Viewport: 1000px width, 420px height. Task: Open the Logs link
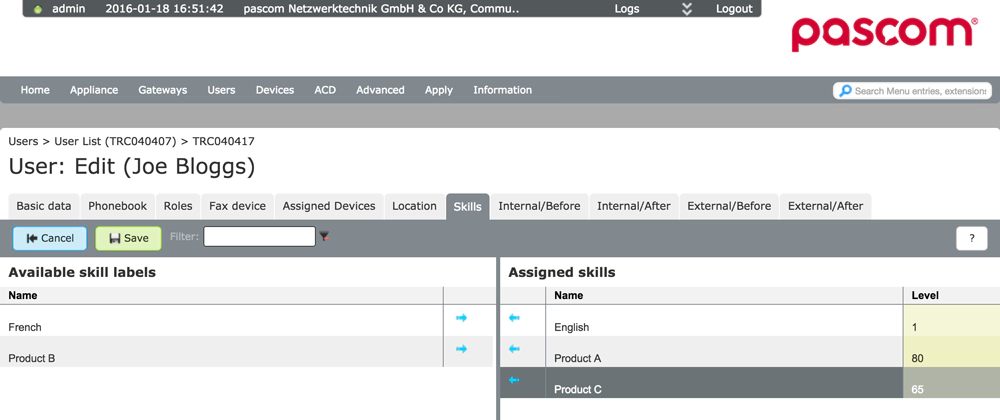coord(627,9)
